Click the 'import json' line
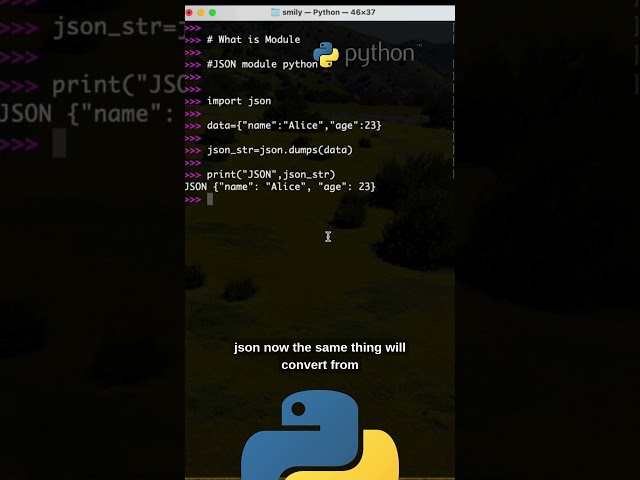The width and height of the screenshot is (640, 480). 239,101
